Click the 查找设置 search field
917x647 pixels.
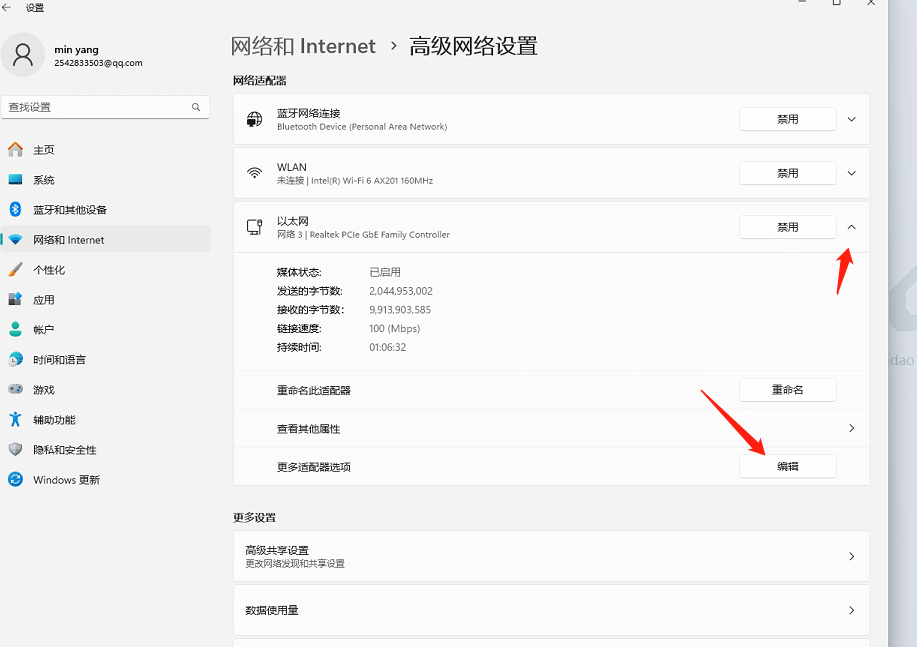point(95,107)
